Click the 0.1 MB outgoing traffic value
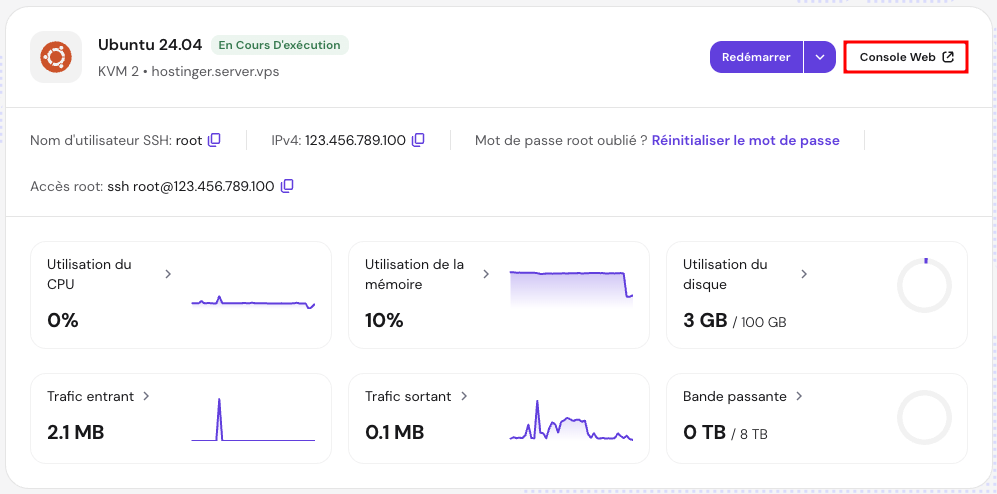Image resolution: width=997 pixels, height=494 pixels. pyautogui.click(x=394, y=433)
